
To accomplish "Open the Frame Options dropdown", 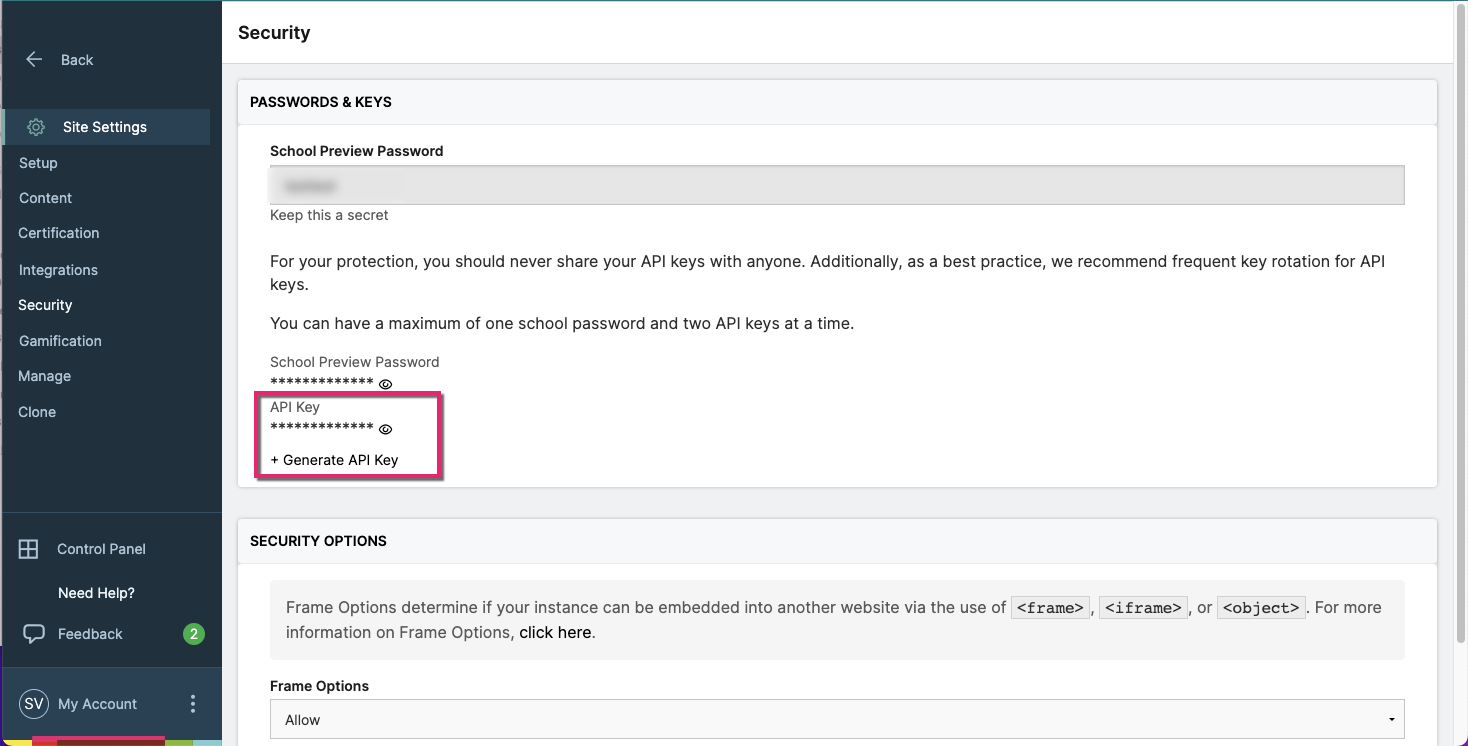I will click(x=837, y=719).
